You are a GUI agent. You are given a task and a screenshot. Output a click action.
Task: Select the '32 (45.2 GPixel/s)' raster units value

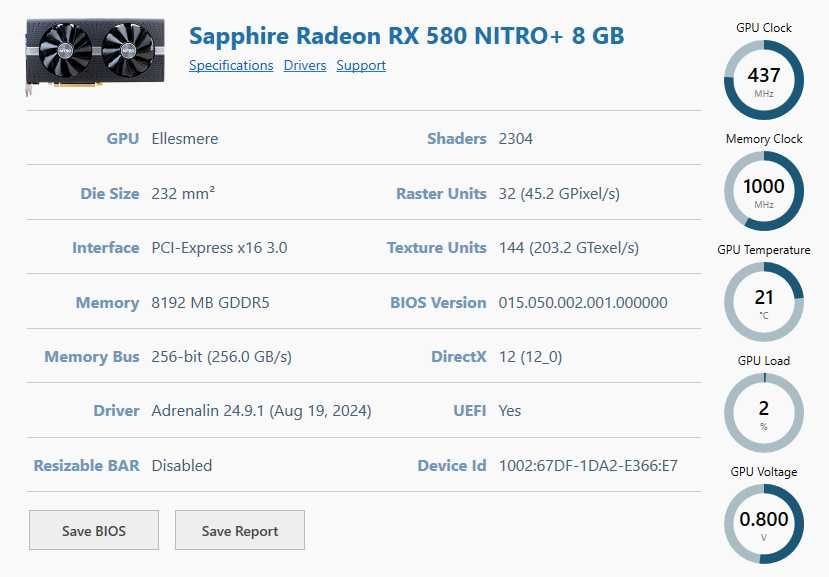click(559, 194)
